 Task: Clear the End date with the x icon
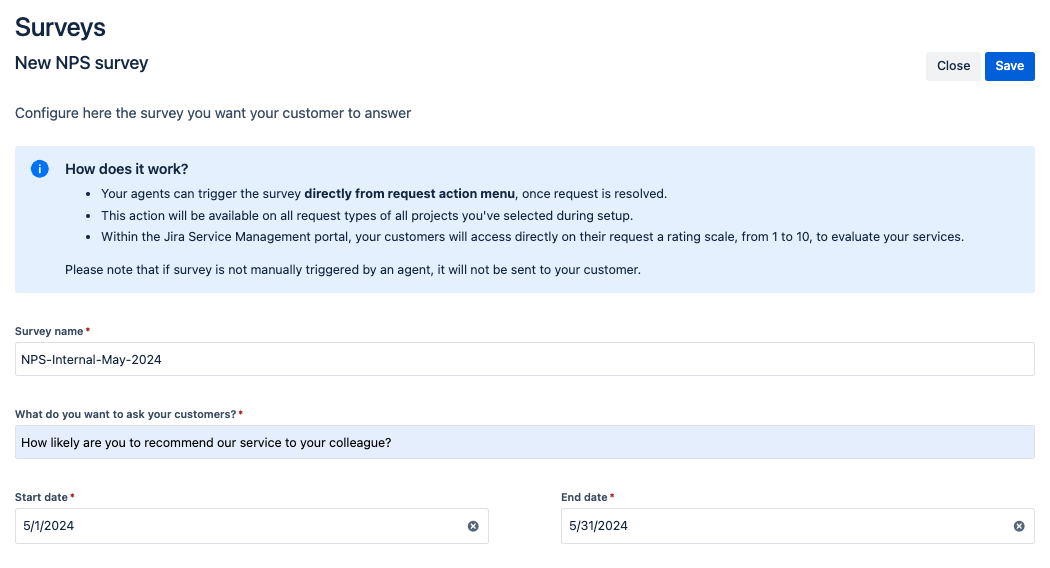[1019, 526]
